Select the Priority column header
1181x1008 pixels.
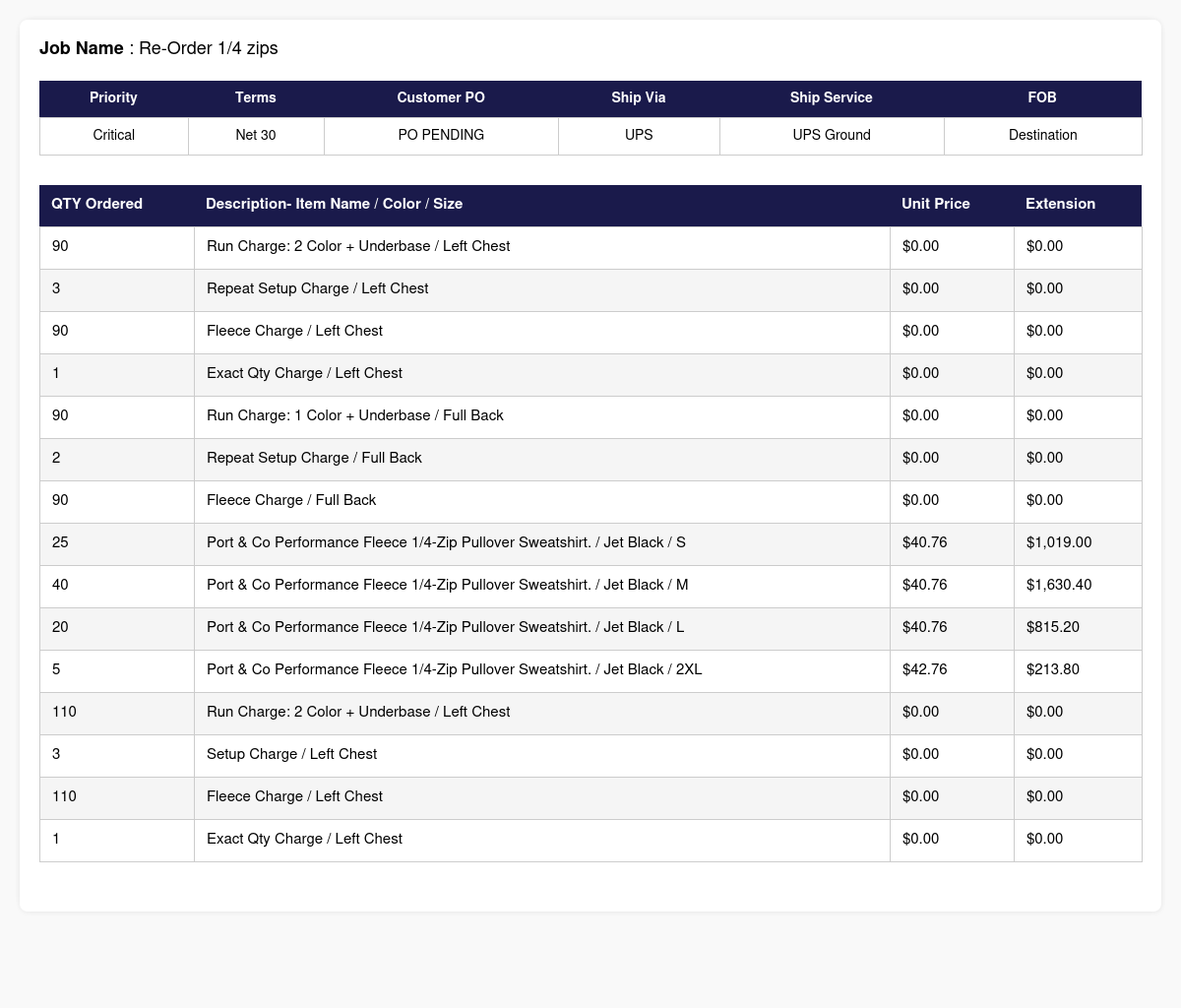tap(113, 97)
